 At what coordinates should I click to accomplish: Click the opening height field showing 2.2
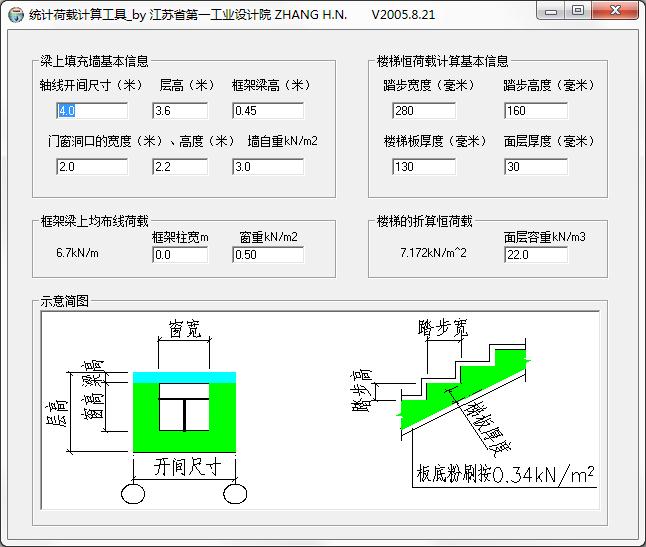(180, 167)
